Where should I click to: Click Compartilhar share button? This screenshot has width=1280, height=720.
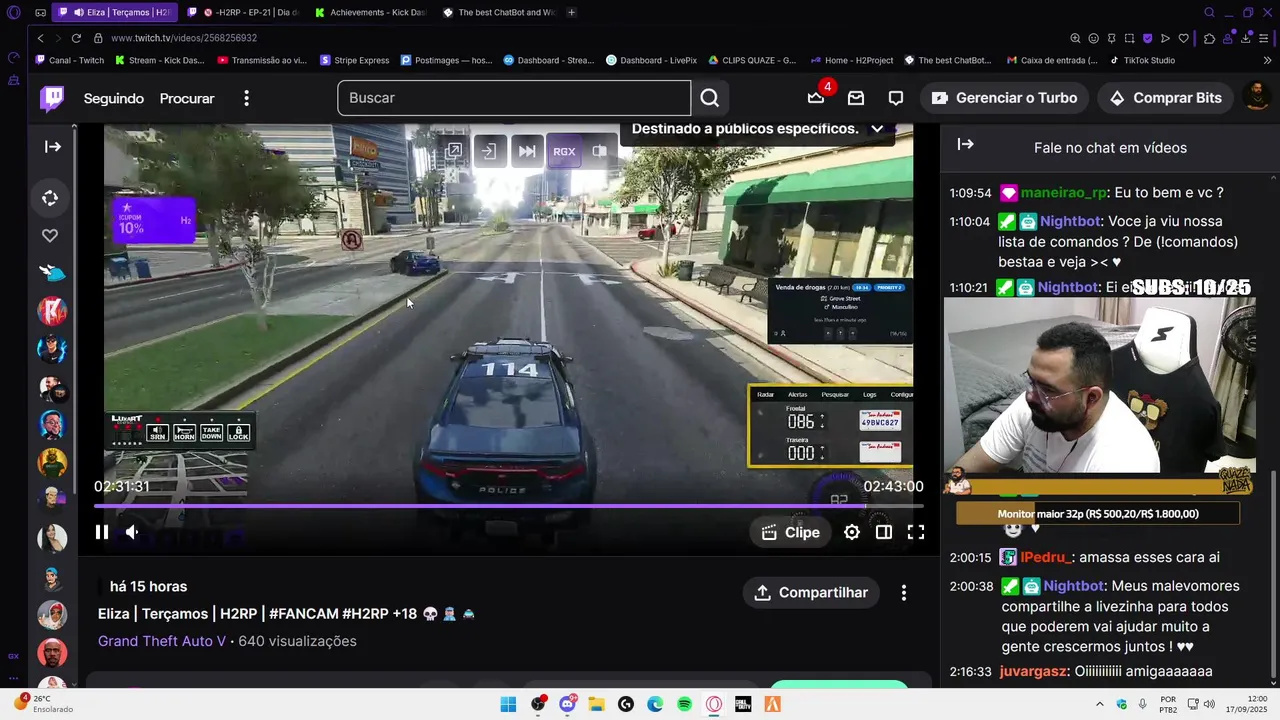(x=811, y=593)
